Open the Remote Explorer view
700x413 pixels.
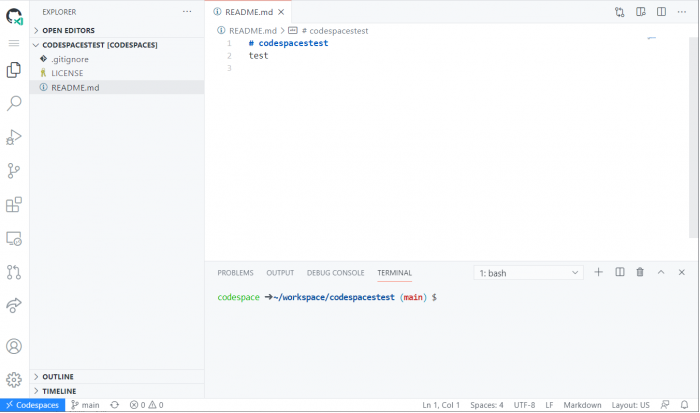(x=14, y=238)
